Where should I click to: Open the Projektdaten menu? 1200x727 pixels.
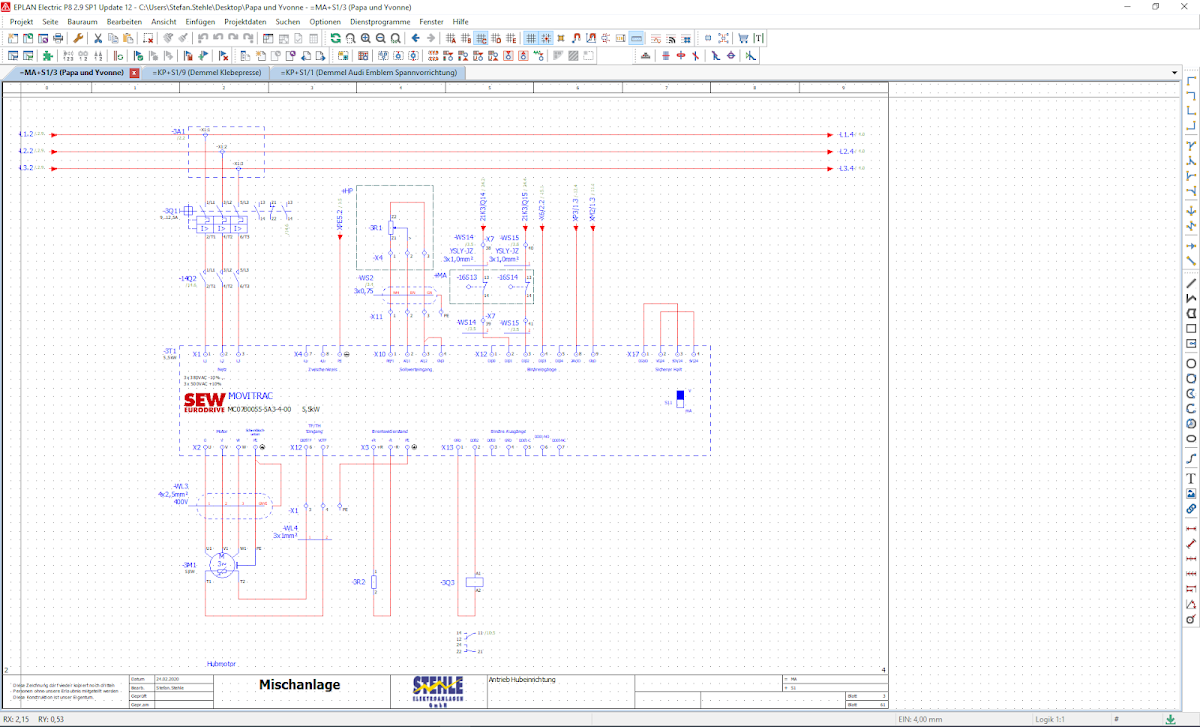[x=245, y=21]
